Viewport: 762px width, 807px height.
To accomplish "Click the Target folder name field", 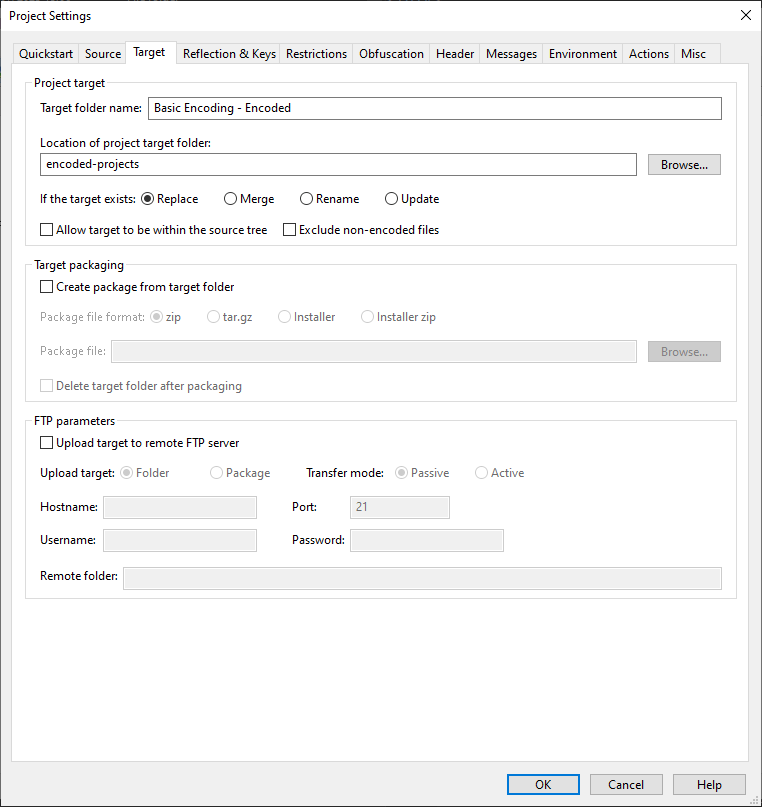I will (435, 109).
